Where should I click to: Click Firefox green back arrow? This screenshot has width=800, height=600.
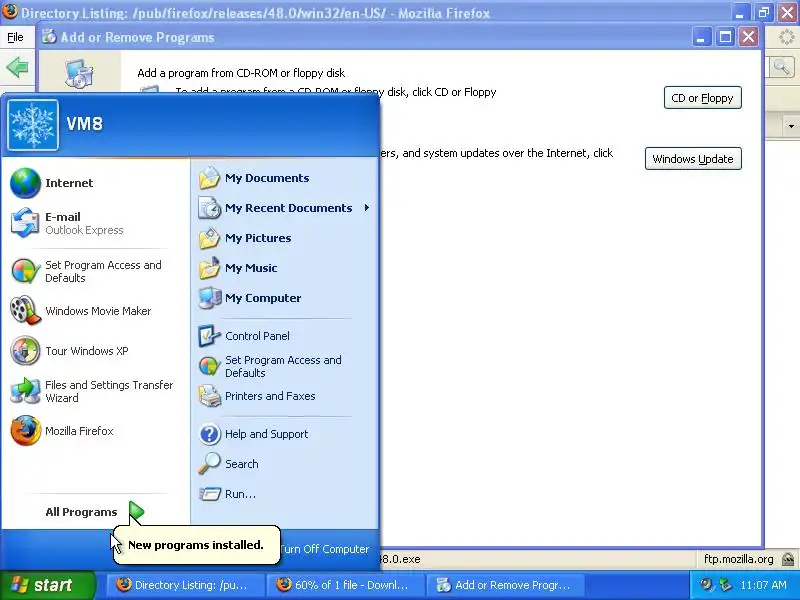[17, 67]
